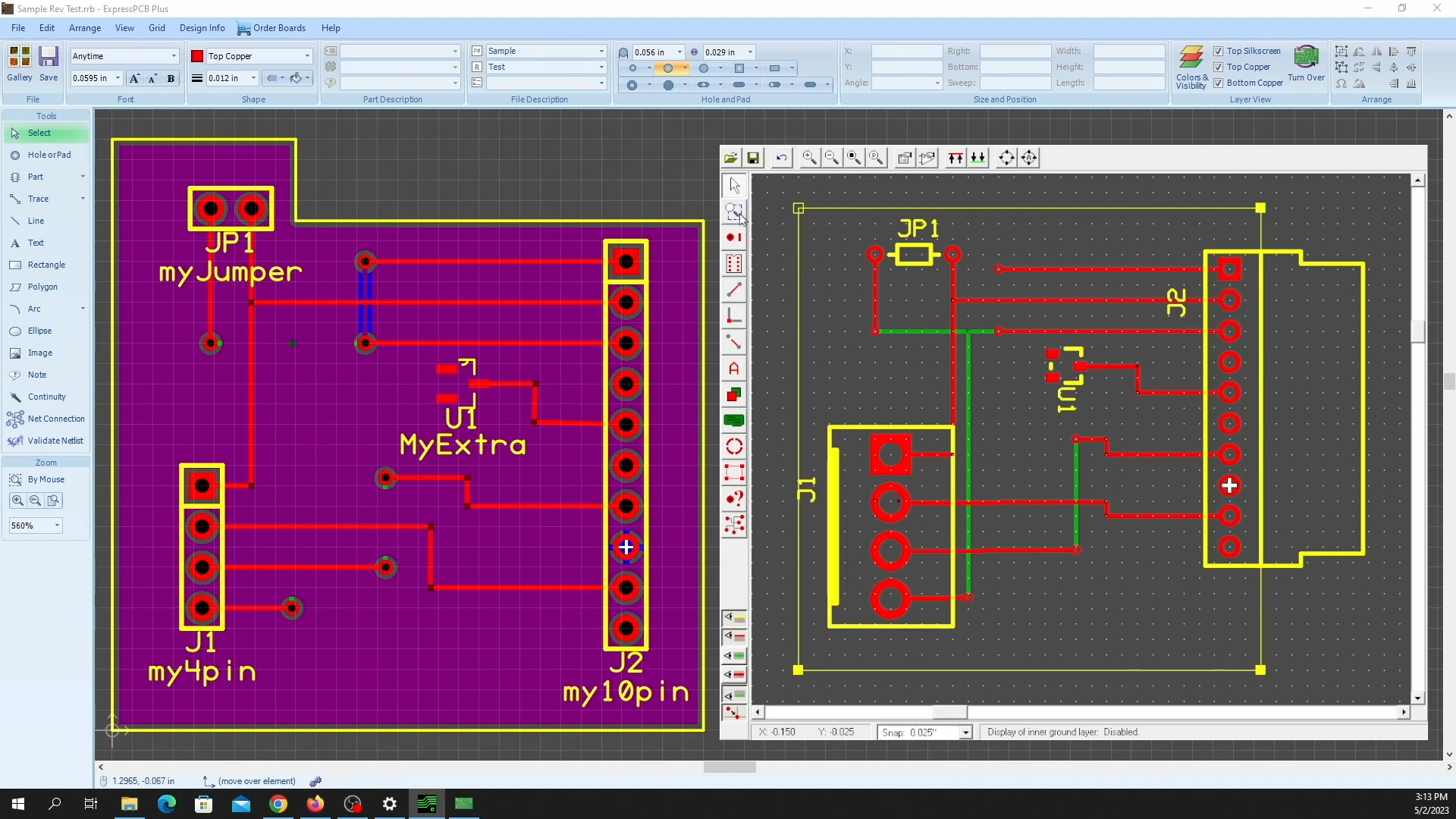Increase font size with the large A button
This screenshot has width=1456, height=819.
click(134, 78)
